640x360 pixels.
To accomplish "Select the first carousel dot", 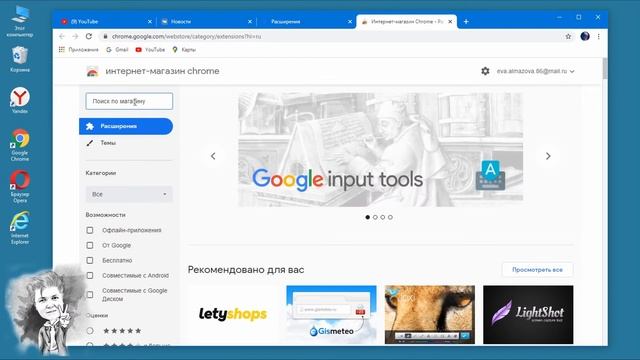I will (x=368, y=217).
